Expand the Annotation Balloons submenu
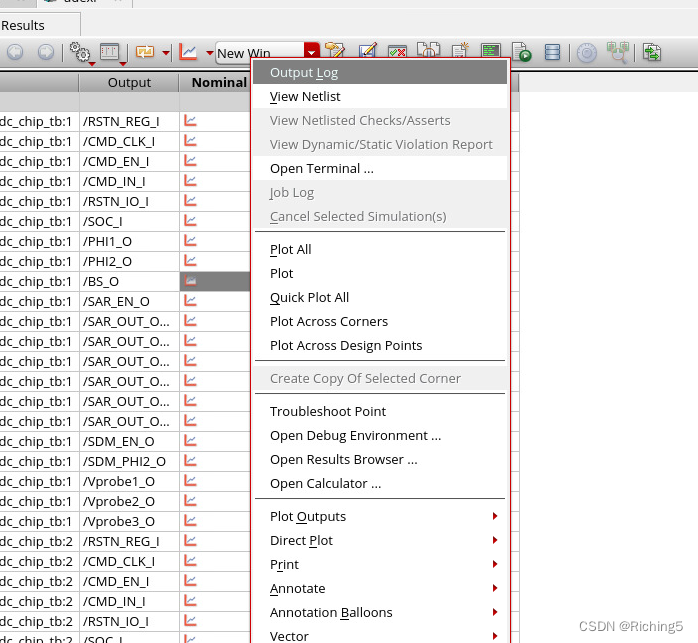Screen dimensions: 698x643 coord(380,613)
